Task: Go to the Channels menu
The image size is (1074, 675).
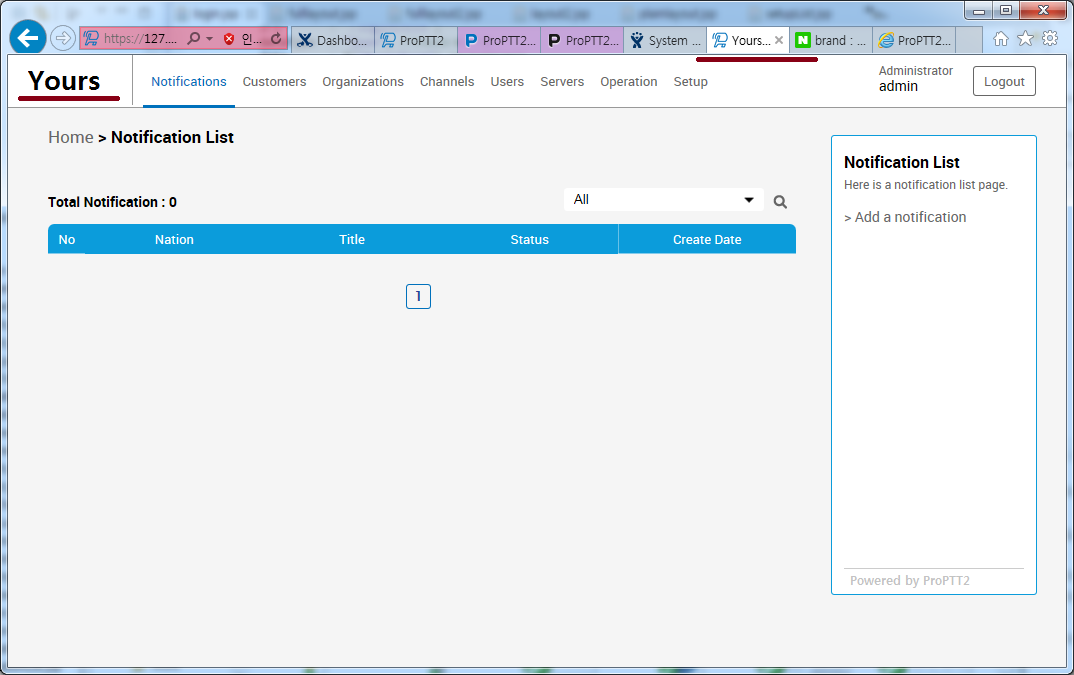Action: (447, 82)
